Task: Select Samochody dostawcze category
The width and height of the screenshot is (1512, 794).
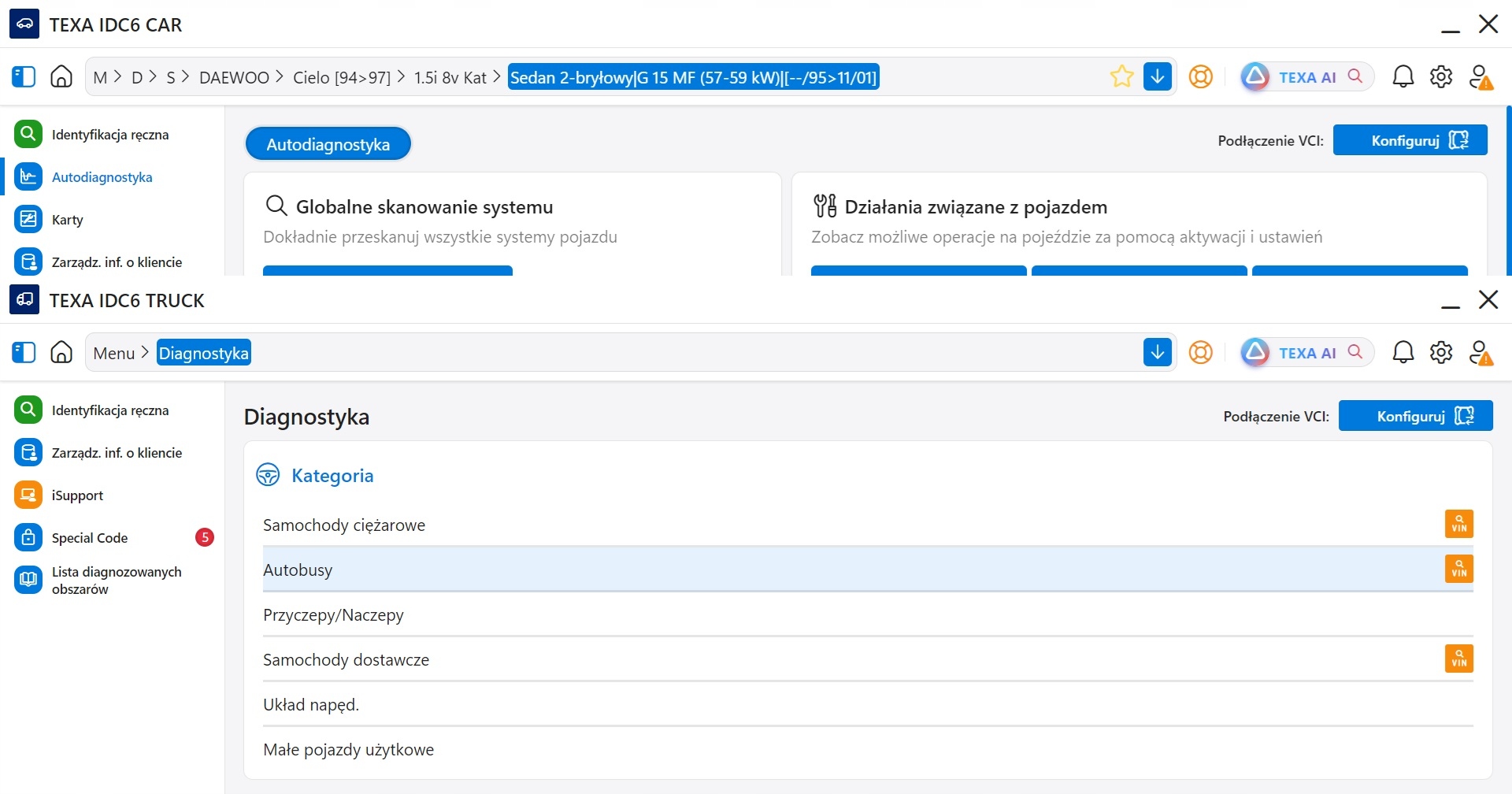Action: pos(868,660)
